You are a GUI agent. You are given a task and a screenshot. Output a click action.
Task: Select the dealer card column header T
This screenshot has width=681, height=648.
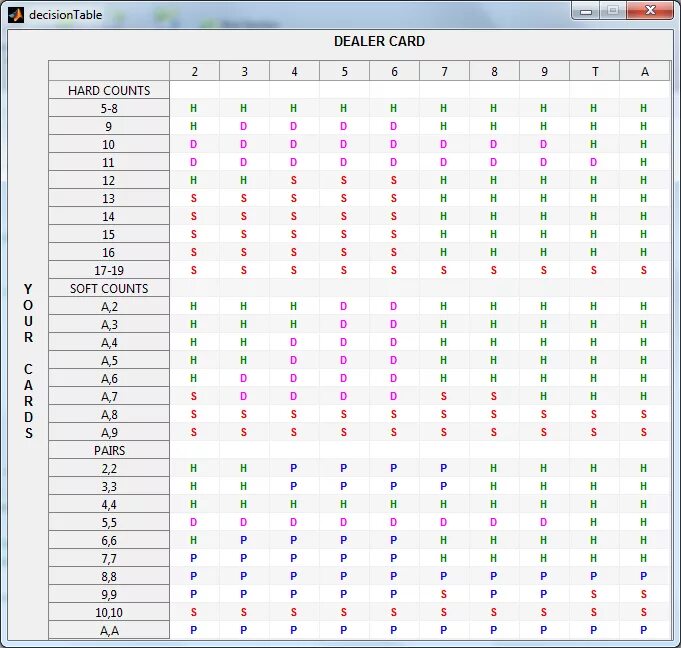pyautogui.click(x=594, y=71)
